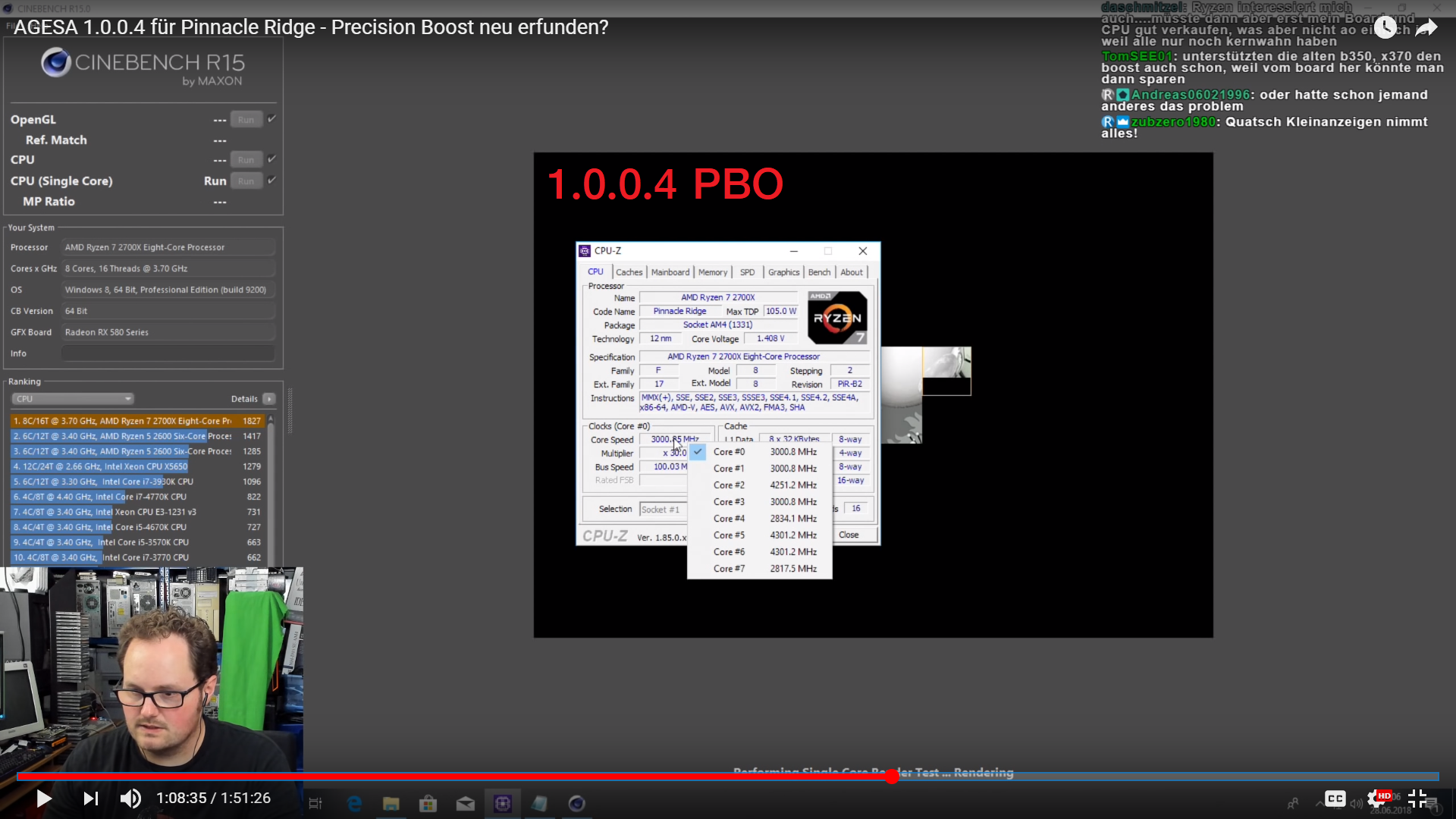Click the Info input field
The height and width of the screenshot is (819, 1456).
point(168,353)
